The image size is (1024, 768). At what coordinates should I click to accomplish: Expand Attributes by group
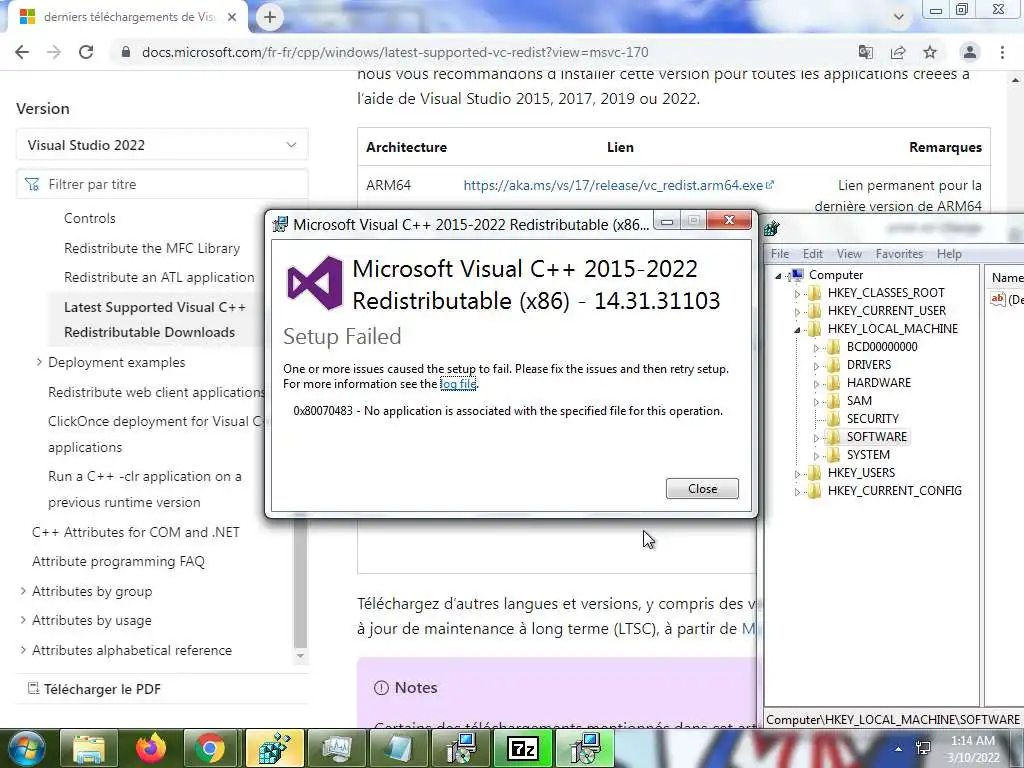coord(24,591)
